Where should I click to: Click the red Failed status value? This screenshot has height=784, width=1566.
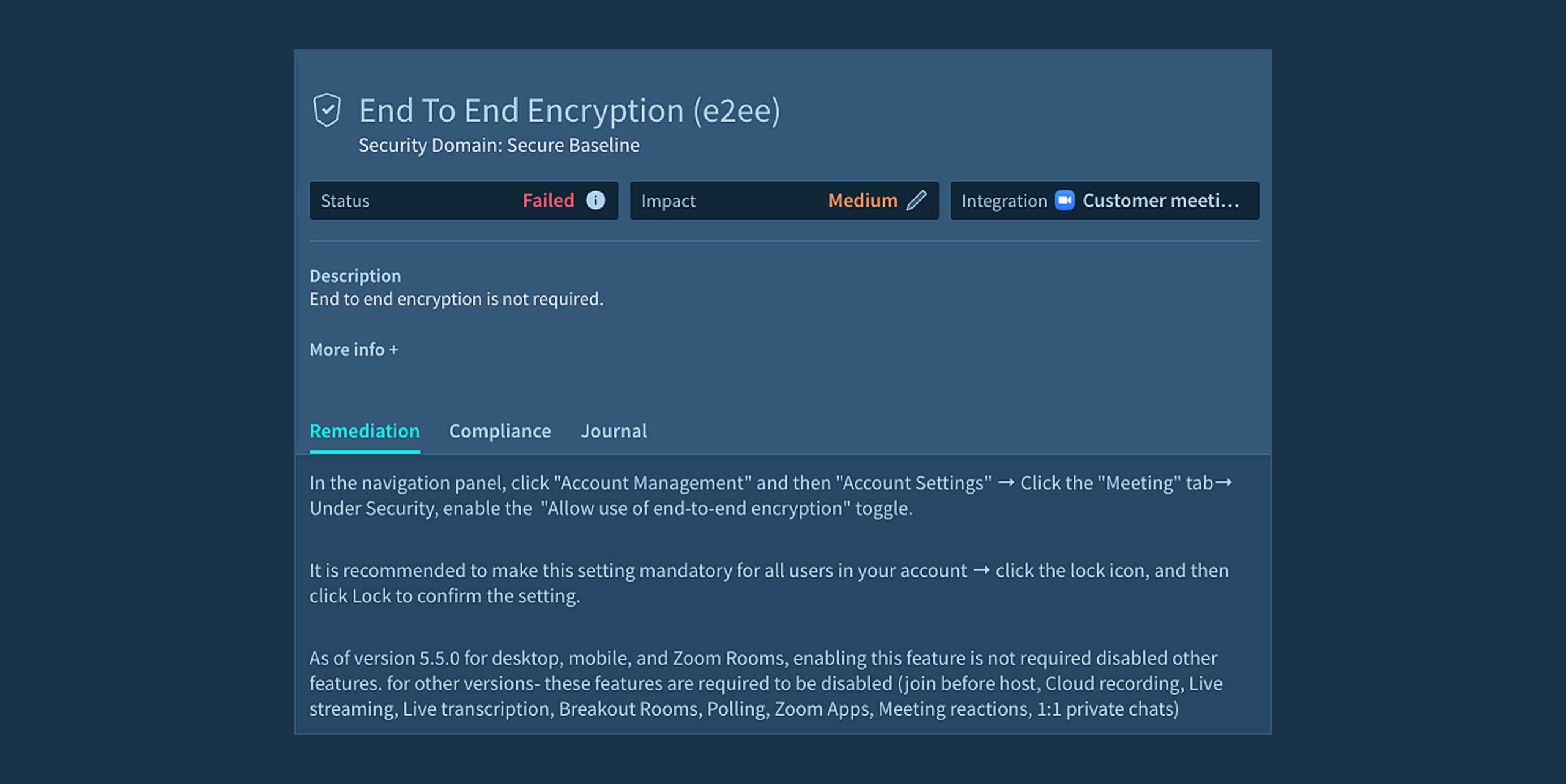pos(548,200)
